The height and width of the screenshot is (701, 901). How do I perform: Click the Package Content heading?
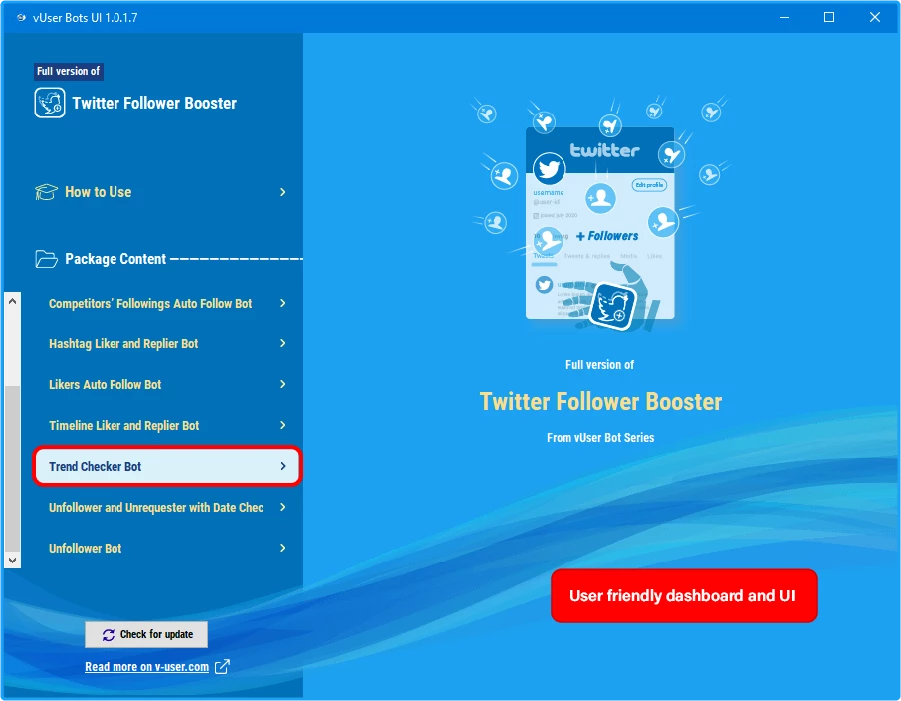point(115,259)
